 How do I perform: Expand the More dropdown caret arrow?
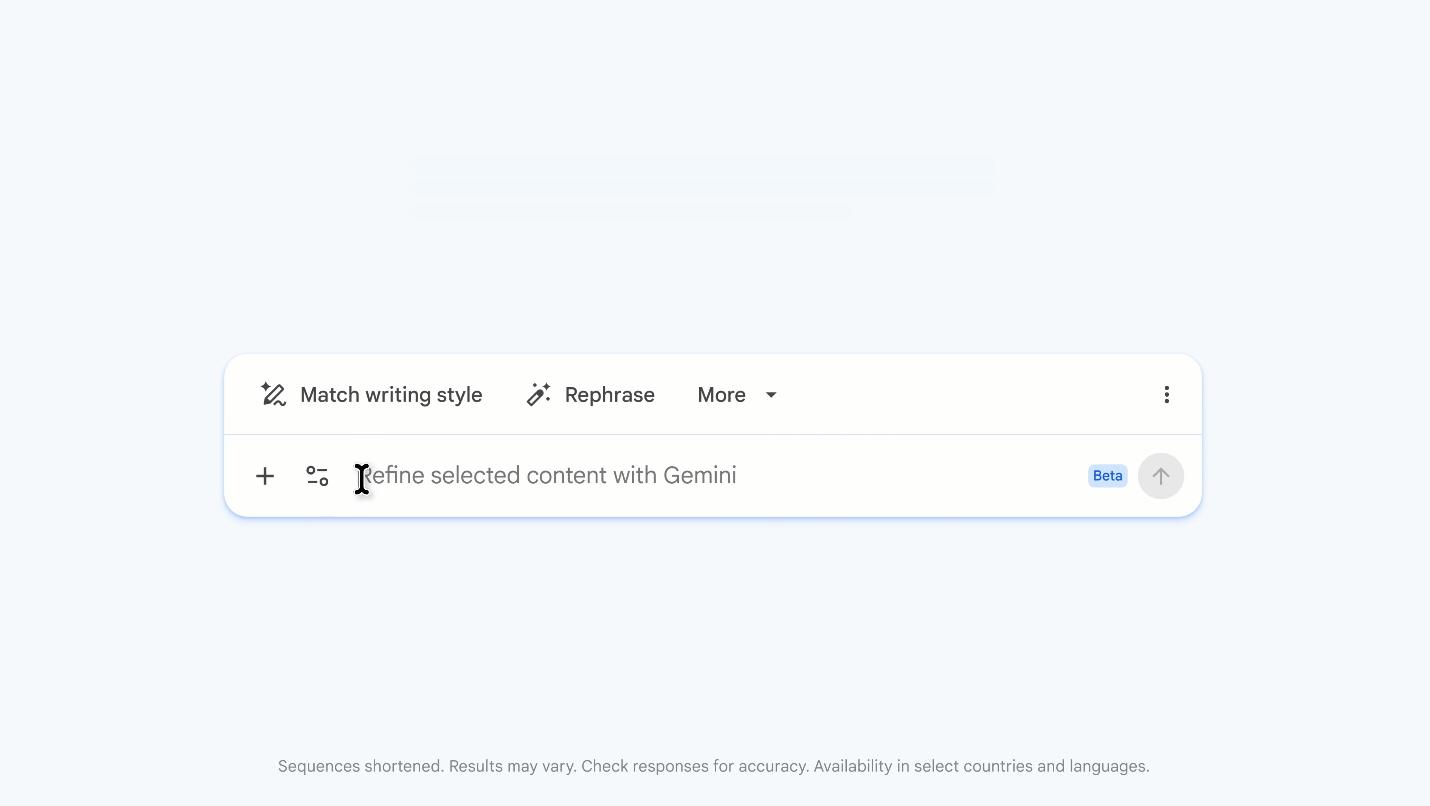tap(771, 395)
